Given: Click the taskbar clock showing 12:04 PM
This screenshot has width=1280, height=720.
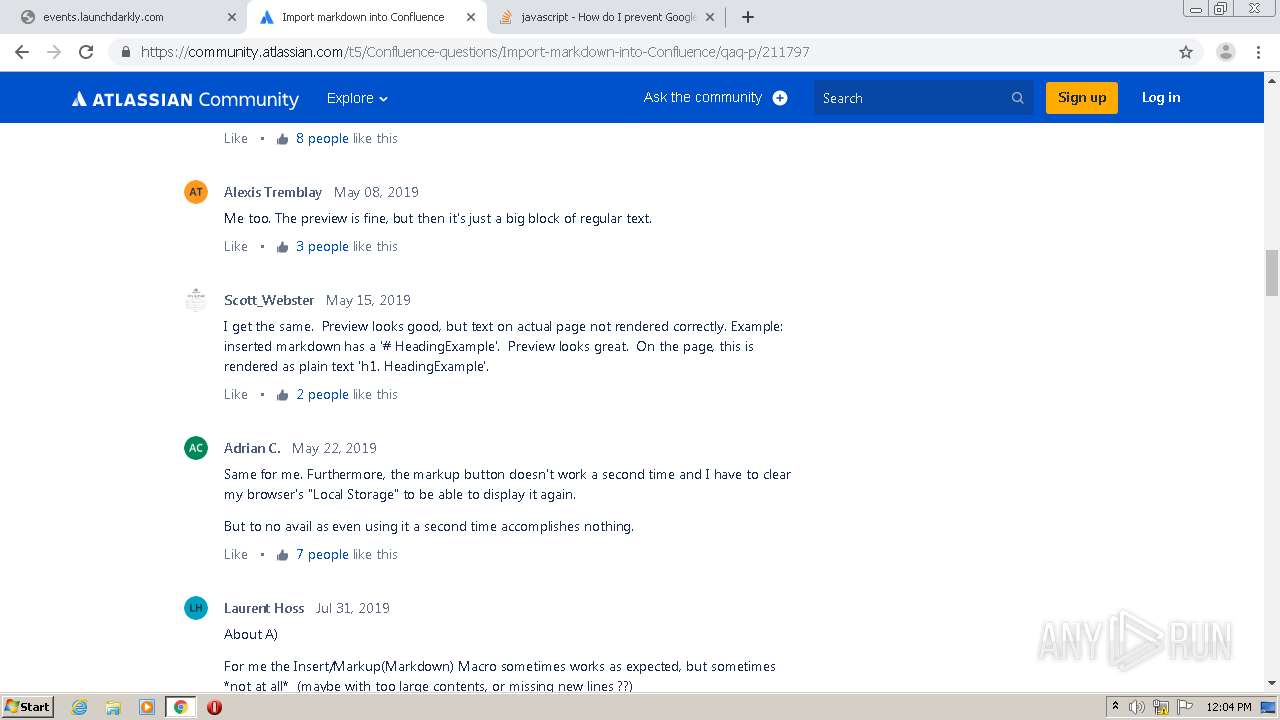Looking at the screenshot, I should coord(1229,707).
